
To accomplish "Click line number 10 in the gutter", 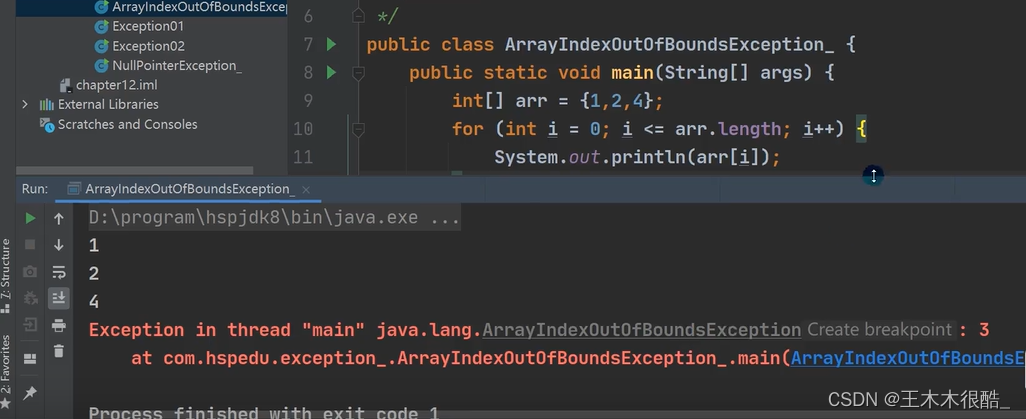I will point(303,129).
